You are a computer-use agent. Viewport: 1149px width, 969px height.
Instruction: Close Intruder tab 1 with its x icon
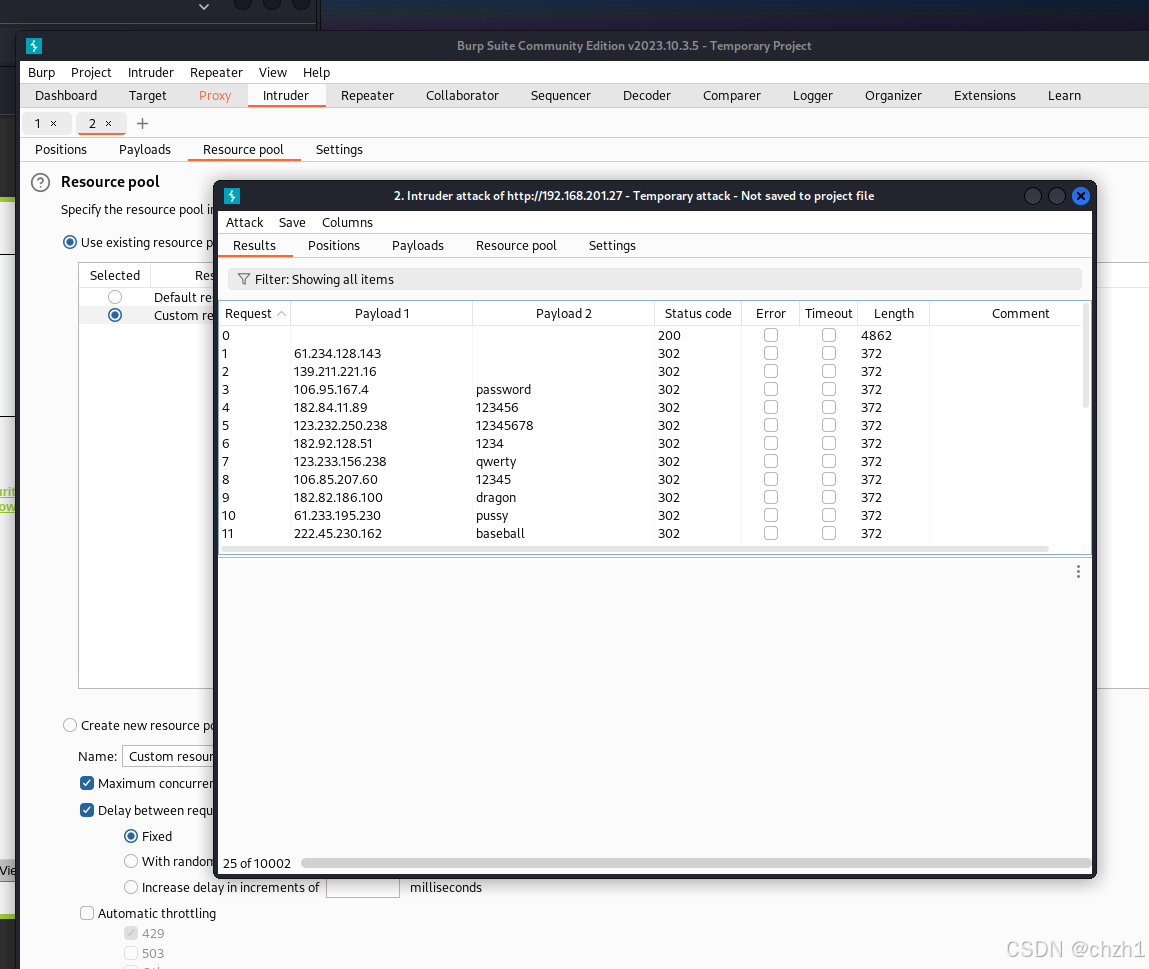[x=53, y=123]
